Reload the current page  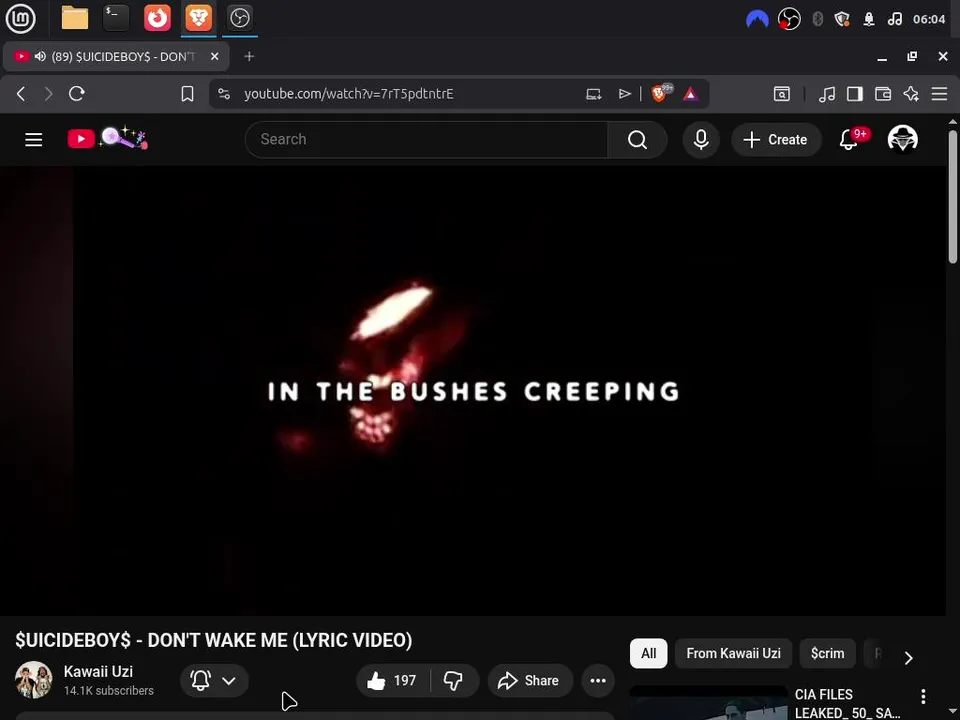coord(77,94)
